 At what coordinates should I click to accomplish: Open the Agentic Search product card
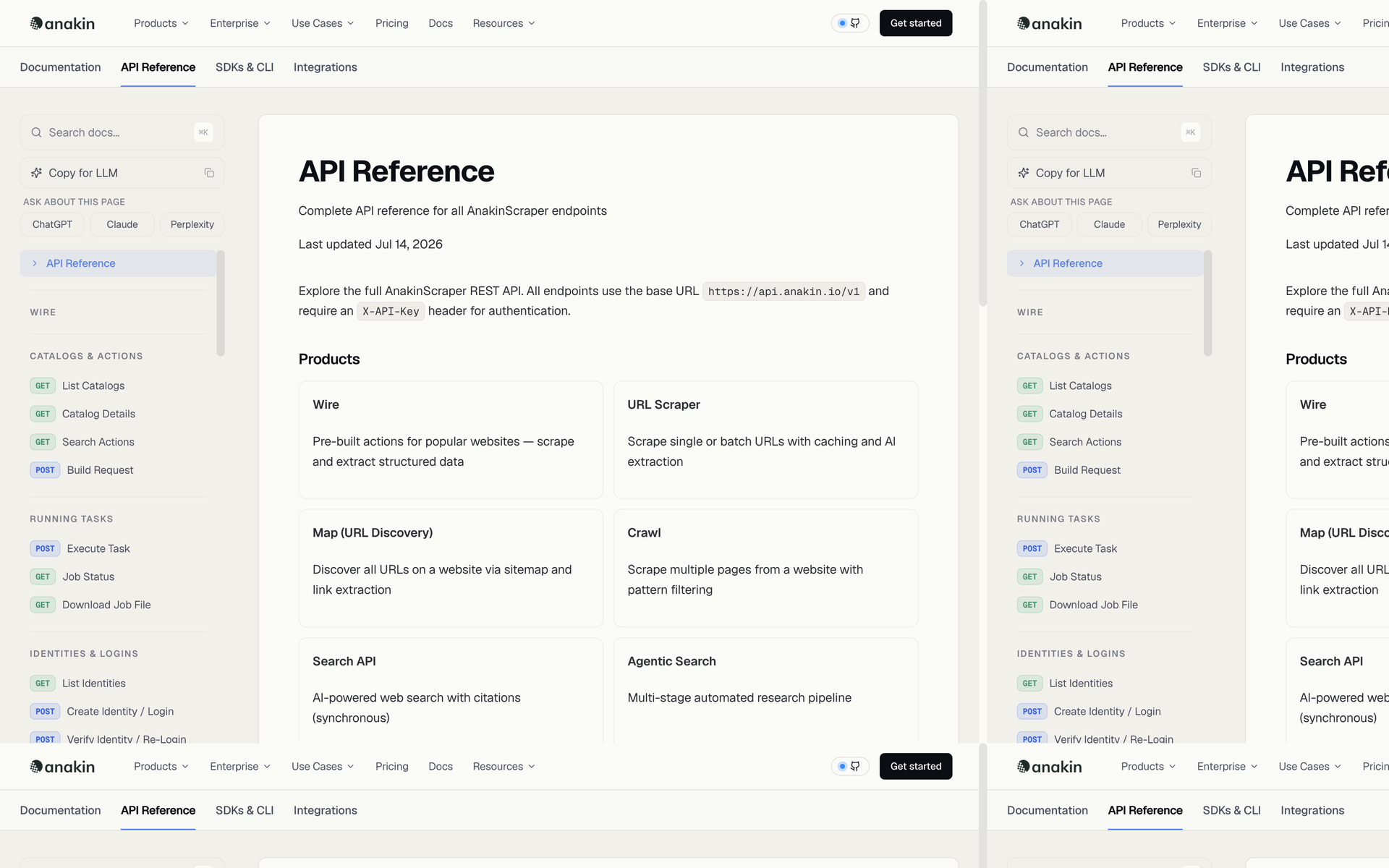(765, 690)
